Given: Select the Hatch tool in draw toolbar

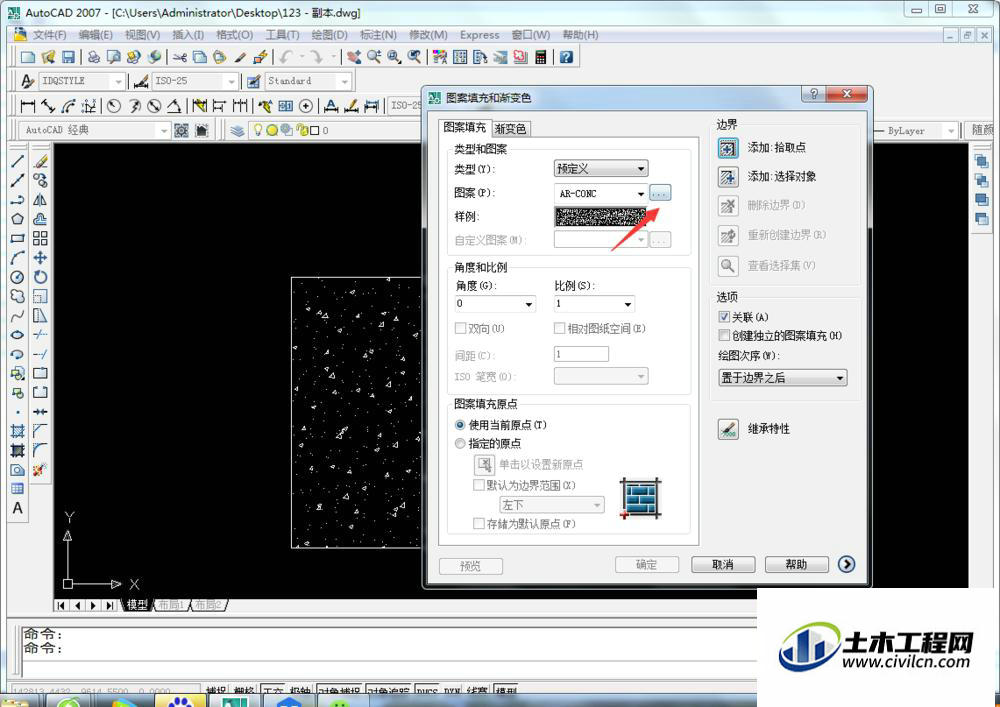Looking at the screenshot, I should coord(17,431).
